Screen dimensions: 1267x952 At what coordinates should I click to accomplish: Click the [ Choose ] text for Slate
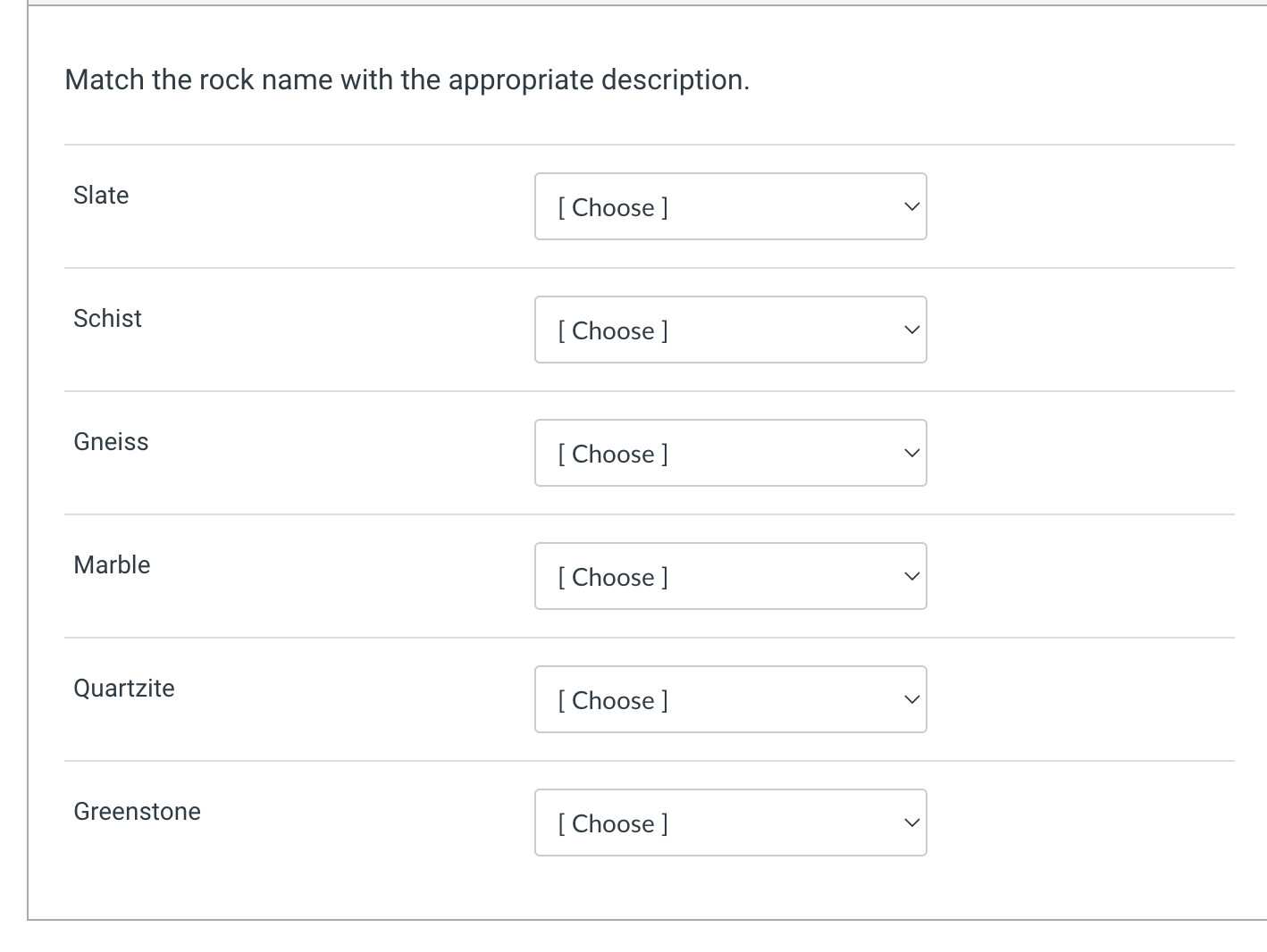click(x=613, y=207)
